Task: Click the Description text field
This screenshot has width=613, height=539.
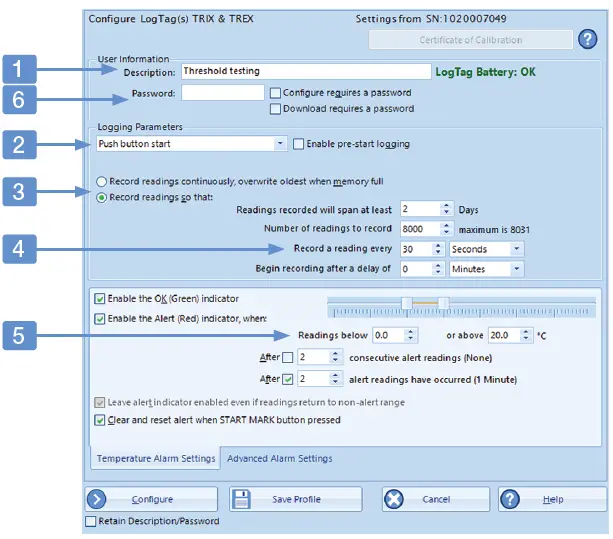Action: click(306, 71)
